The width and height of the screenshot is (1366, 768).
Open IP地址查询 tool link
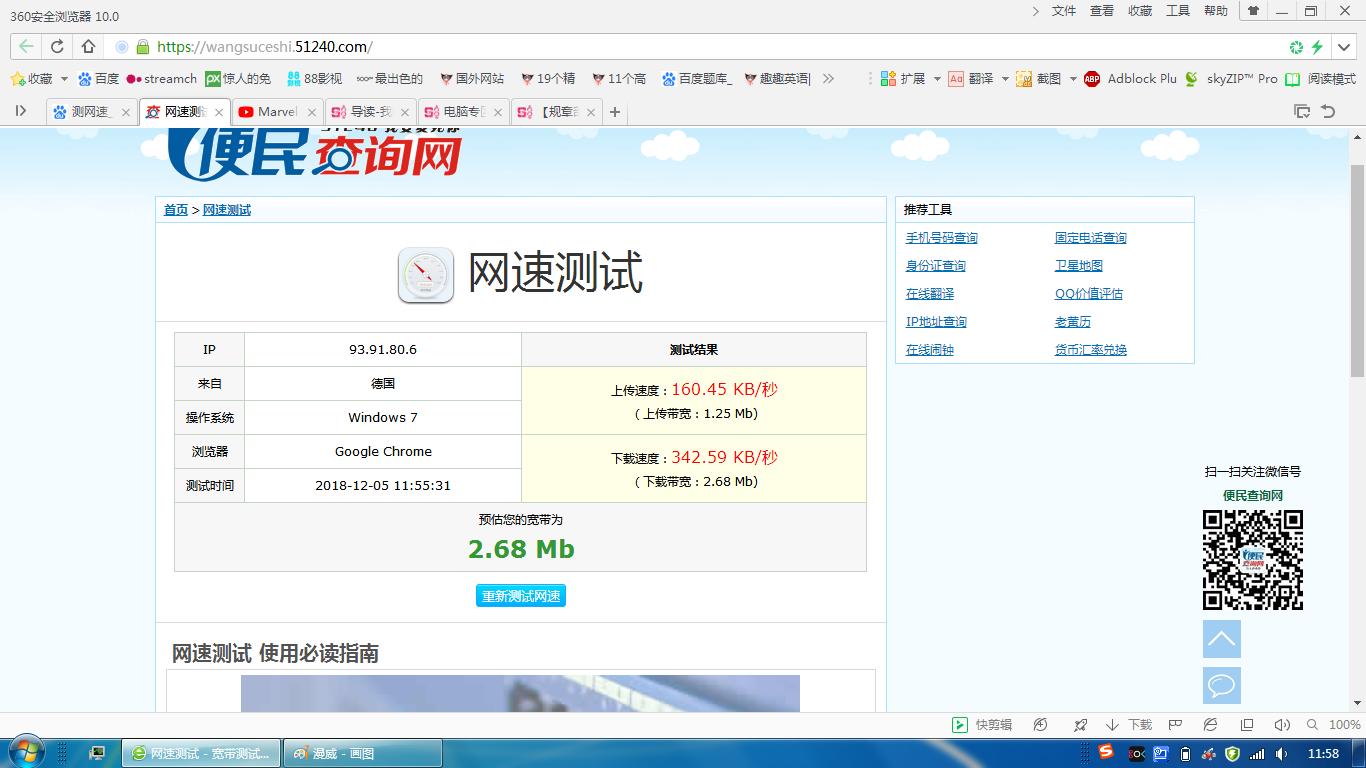click(x=936, y=322)
